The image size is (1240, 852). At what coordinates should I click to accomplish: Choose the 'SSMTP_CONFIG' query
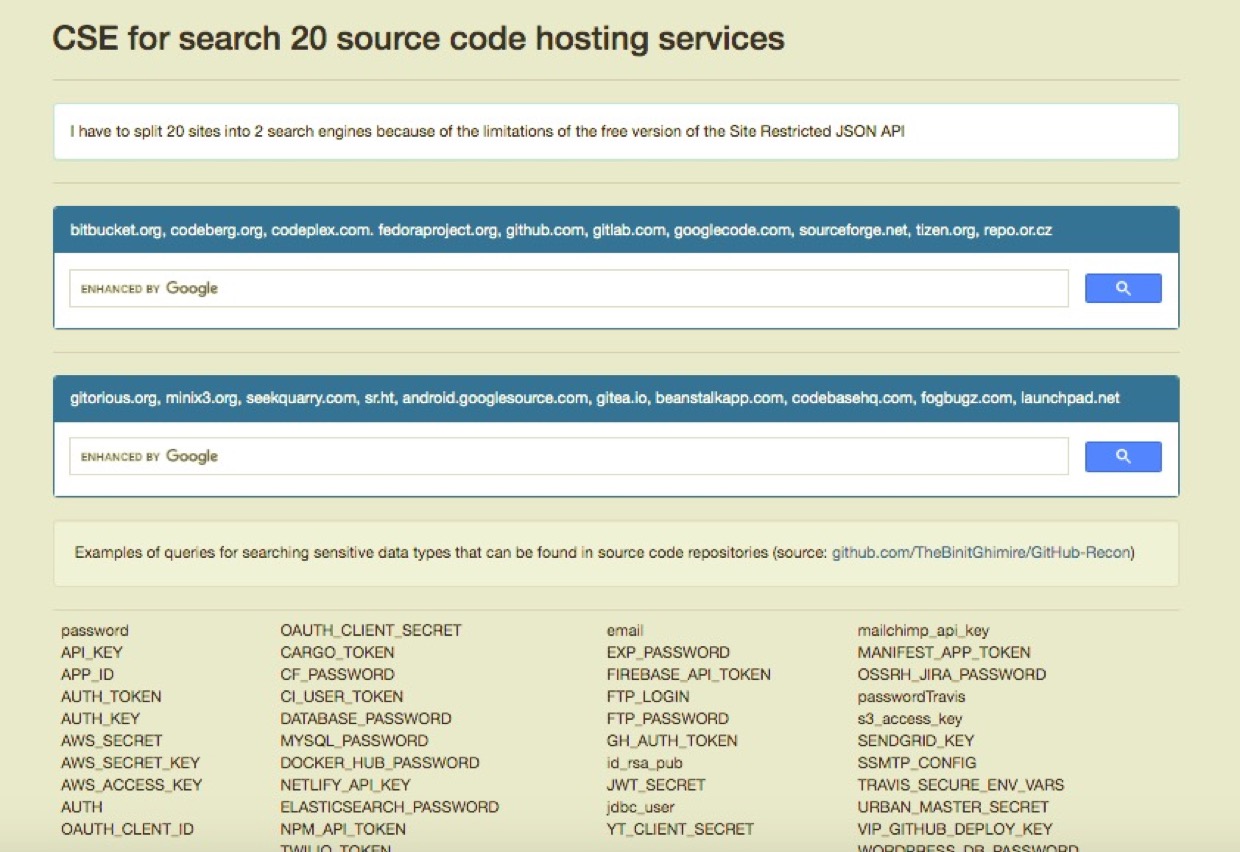(x=917, y=762)
